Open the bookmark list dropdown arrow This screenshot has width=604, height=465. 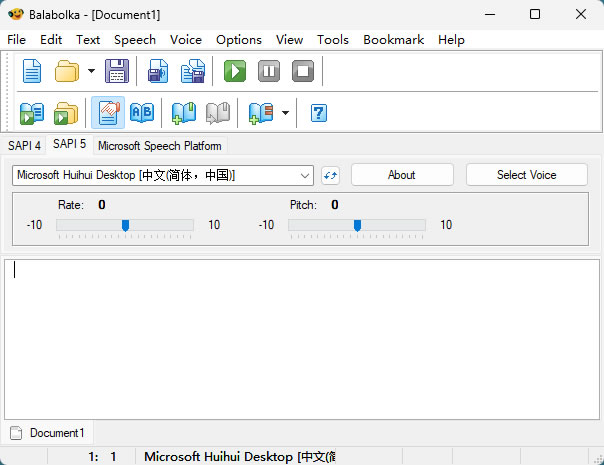pyautogui.click(x=285, y=113)
